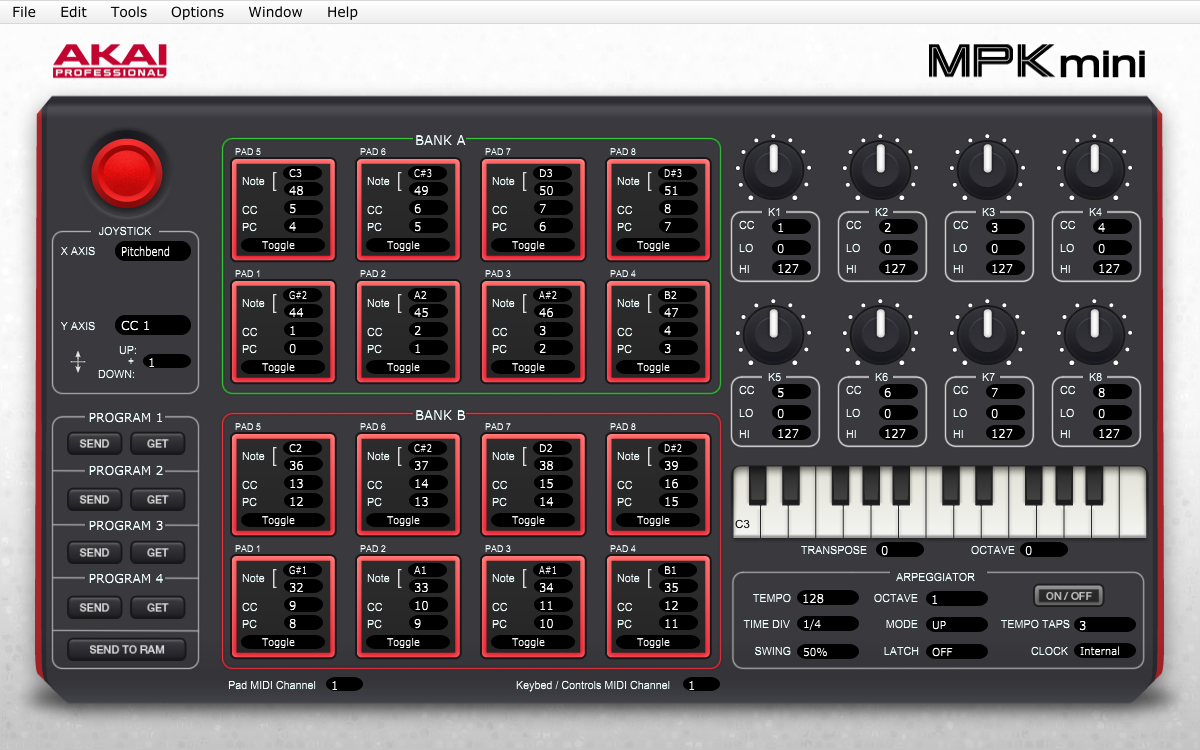Open the Options menu
Screen dimensions: 1200x750
197,12
